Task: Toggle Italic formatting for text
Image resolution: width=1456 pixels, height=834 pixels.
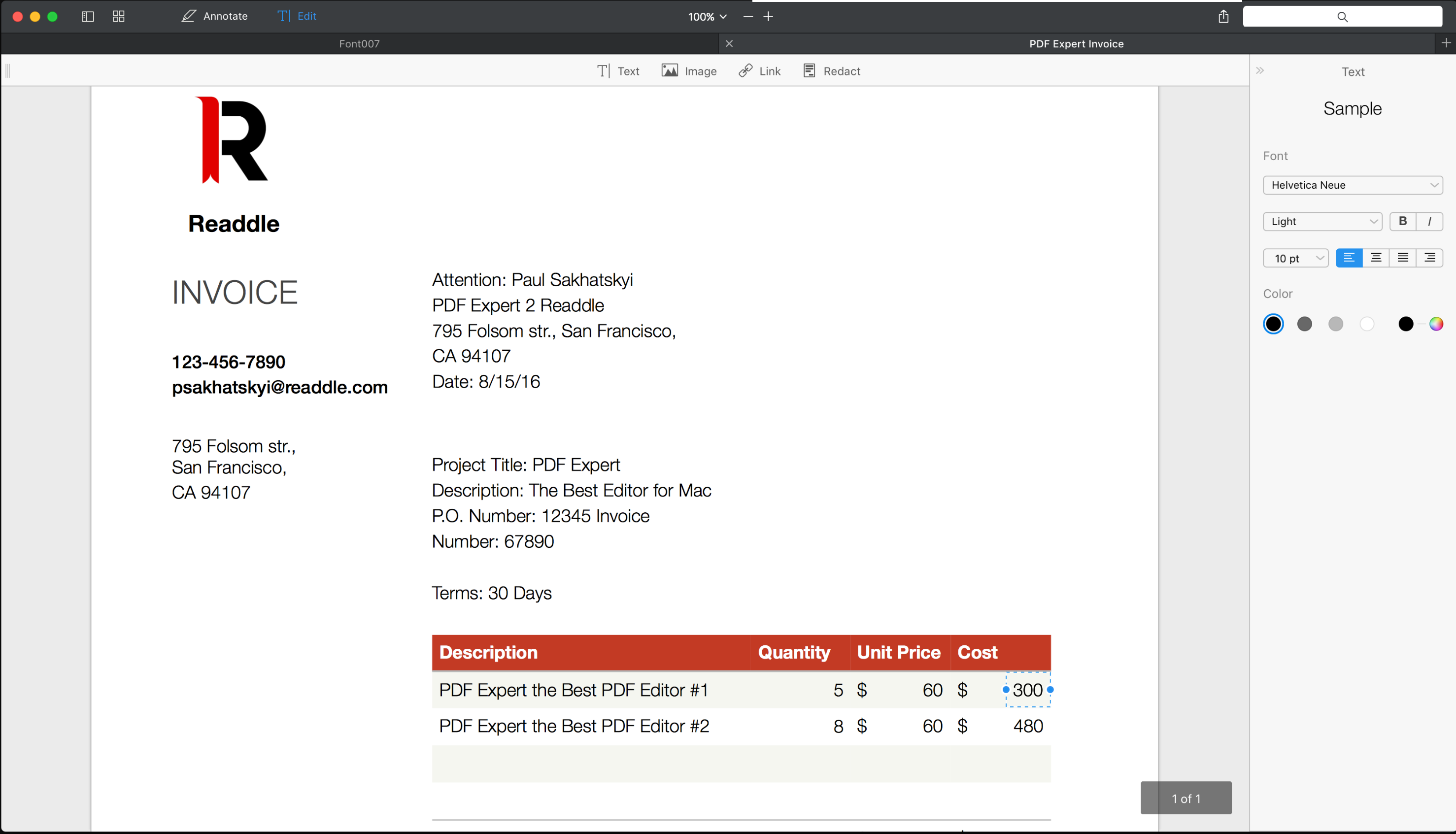Action: click(1429, 221)
